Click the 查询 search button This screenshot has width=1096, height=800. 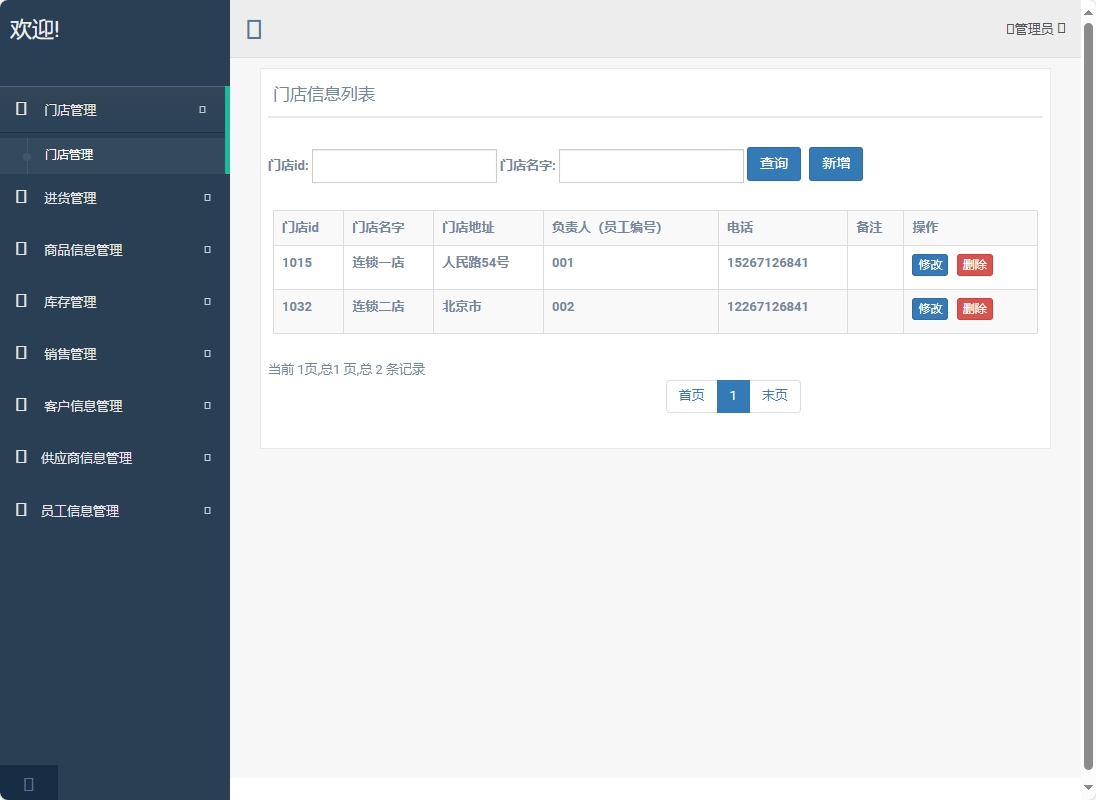click(774, 163)
